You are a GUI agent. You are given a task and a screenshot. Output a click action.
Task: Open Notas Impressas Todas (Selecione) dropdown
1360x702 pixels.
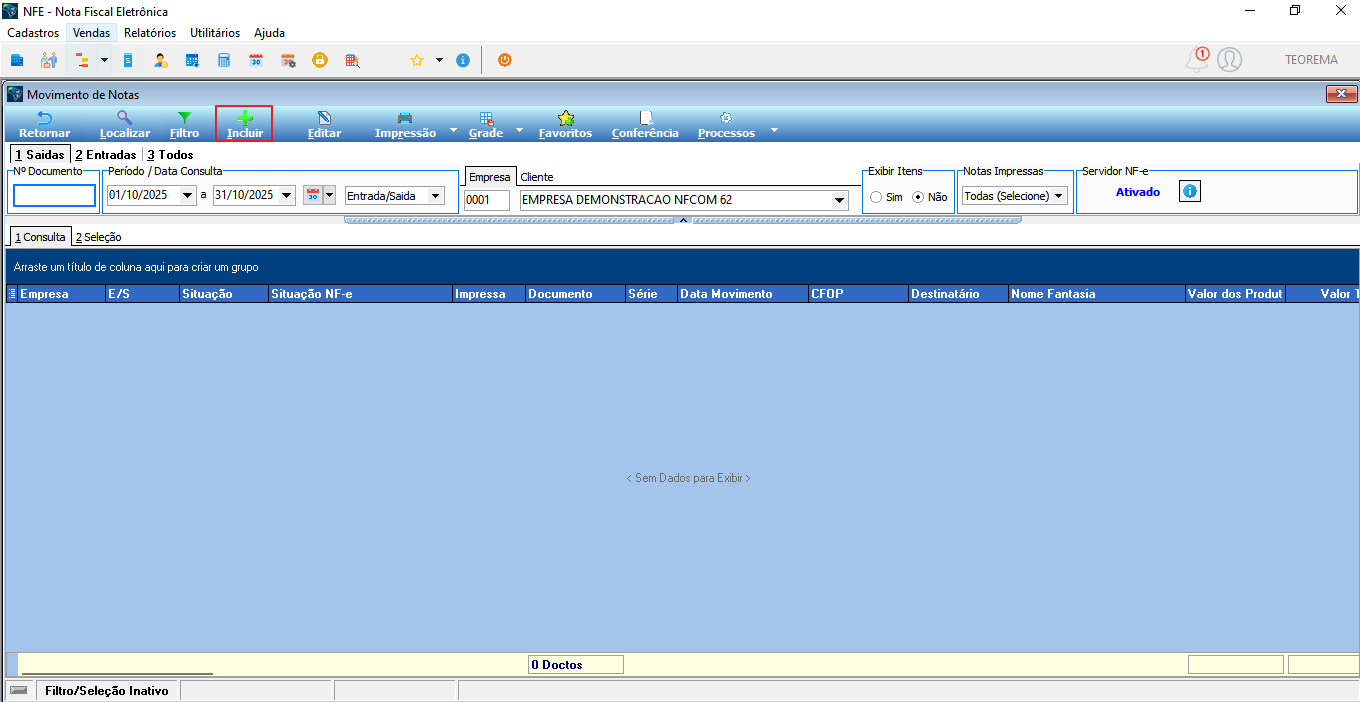click(x=1015, y=196)
